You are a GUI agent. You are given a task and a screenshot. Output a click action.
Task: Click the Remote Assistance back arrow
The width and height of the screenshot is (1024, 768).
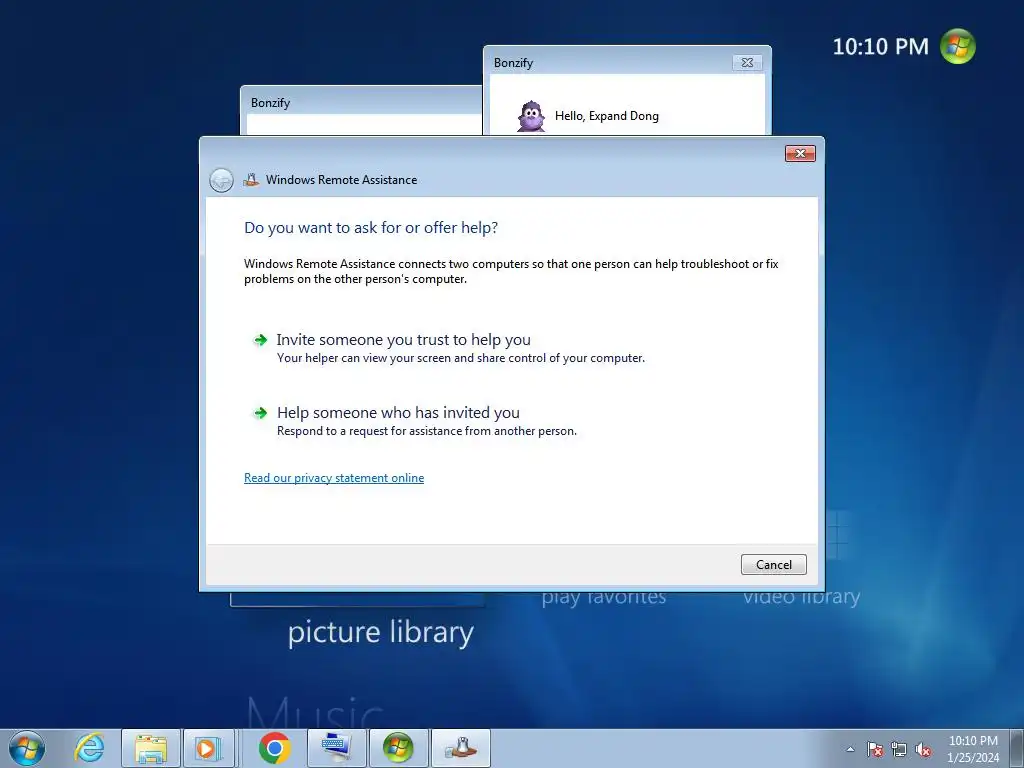pos(221,180)
